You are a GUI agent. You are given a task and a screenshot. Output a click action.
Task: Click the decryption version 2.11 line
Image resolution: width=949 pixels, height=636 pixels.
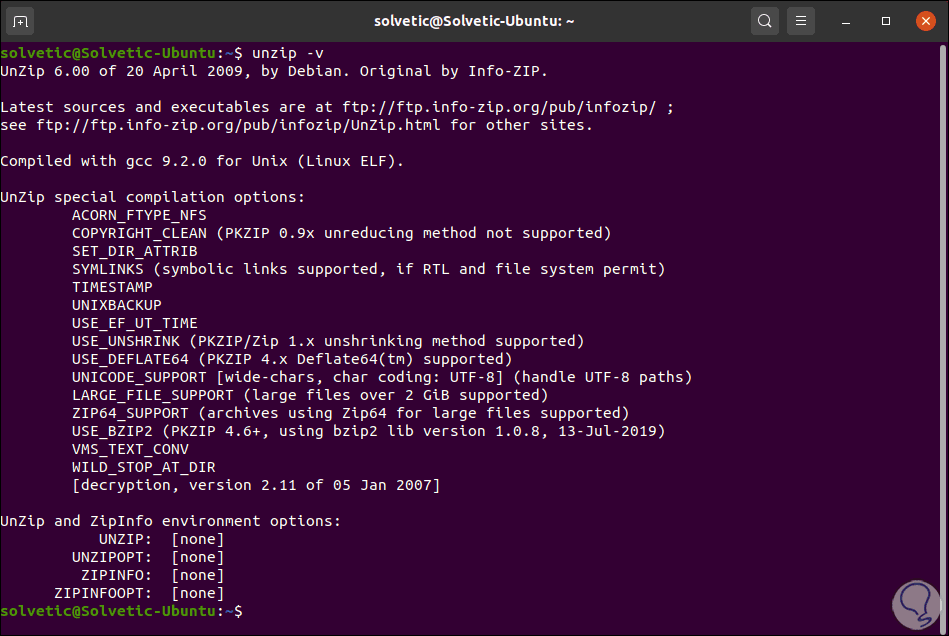[x=255, y=485]
